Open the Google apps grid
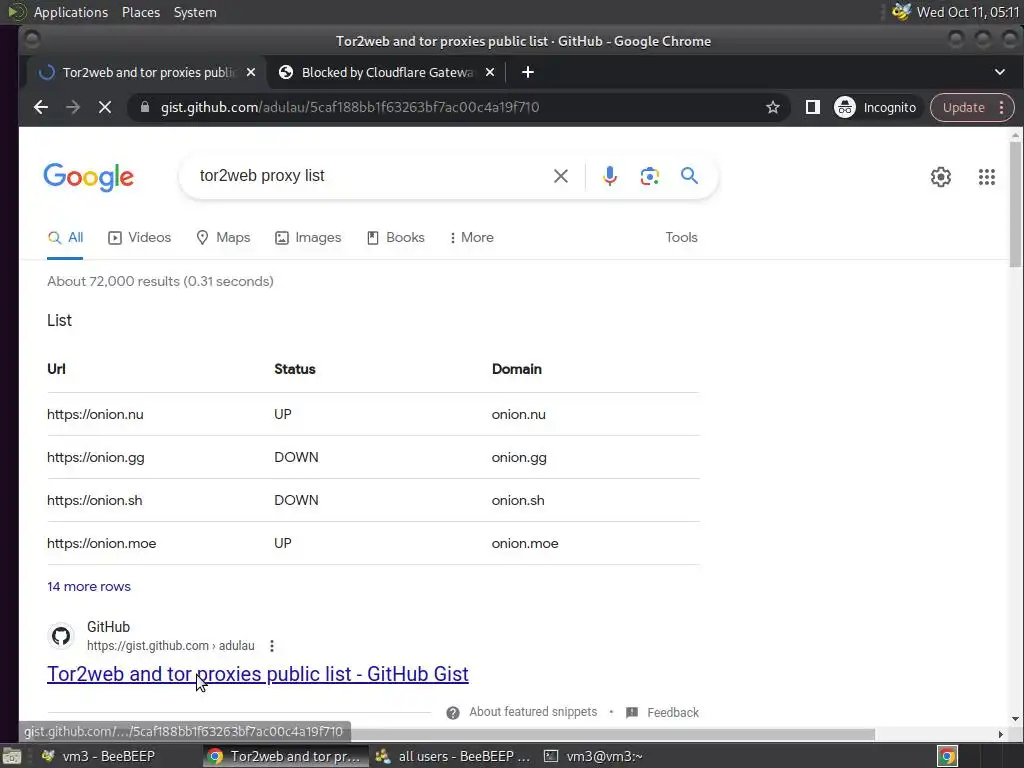 pos(987,177)
